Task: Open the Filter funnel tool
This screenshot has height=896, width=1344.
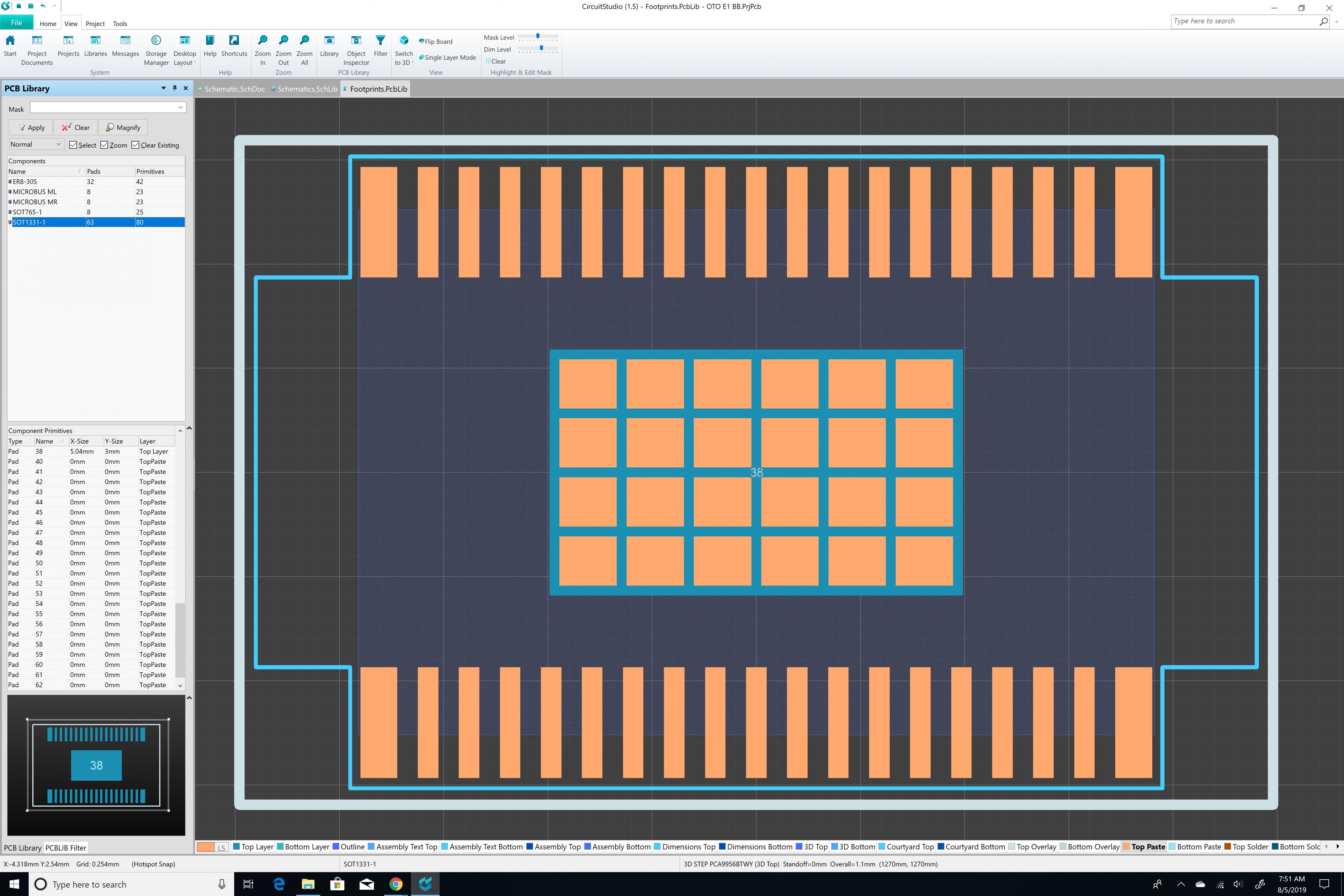Action: [381, 46]
